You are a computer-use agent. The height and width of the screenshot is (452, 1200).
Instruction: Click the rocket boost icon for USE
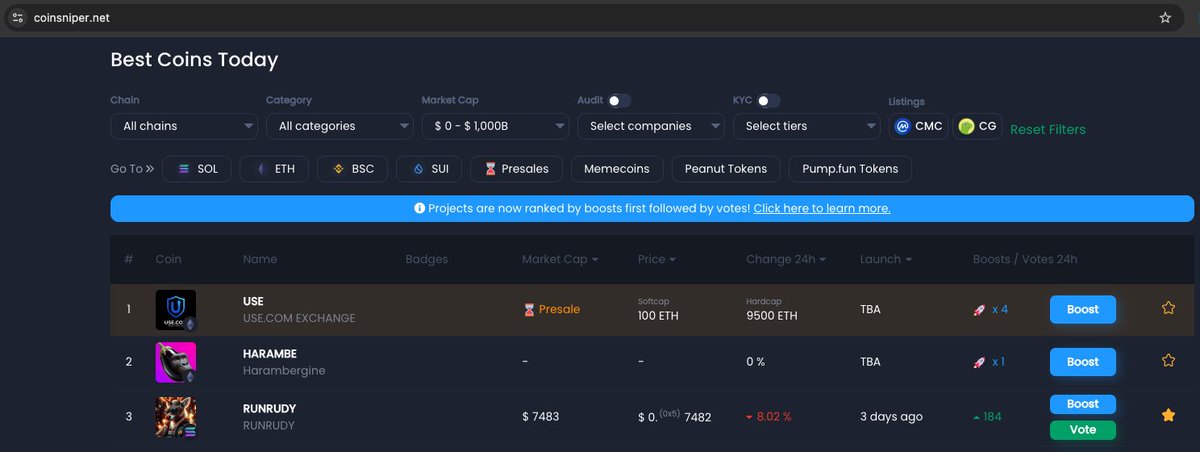click(980, 310)
